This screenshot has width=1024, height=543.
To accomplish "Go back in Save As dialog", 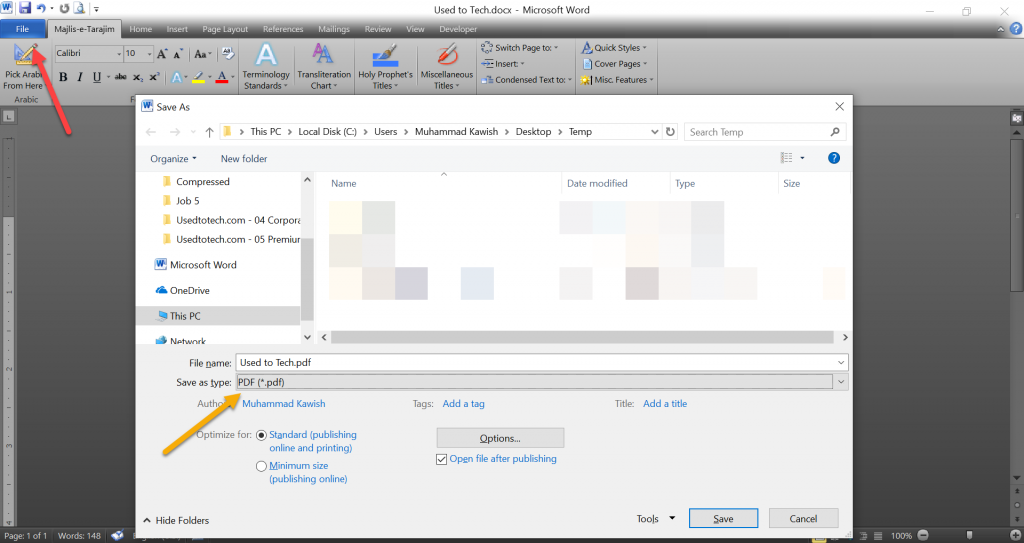I will (x=151, y=132).
